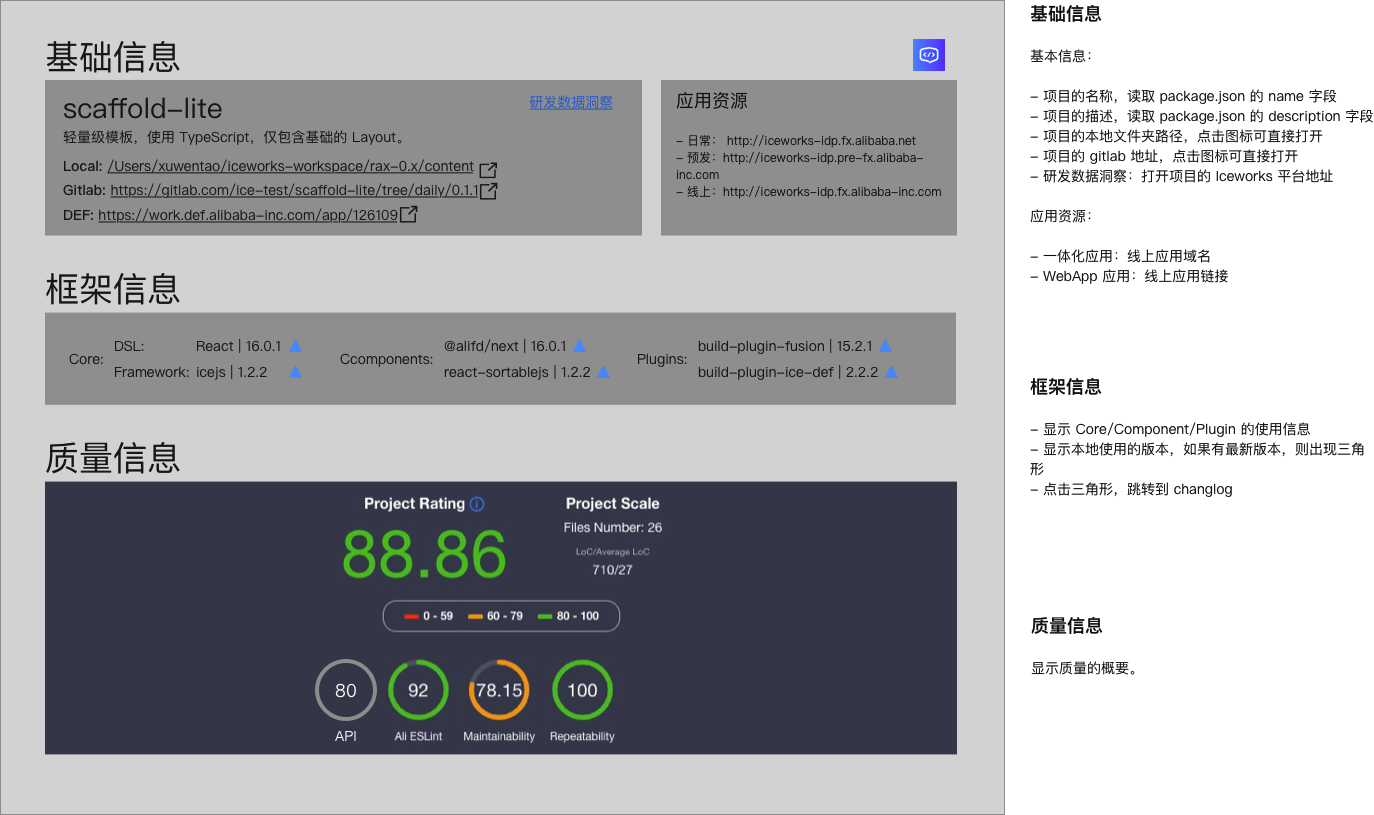This screenshot has width=1374, height=815.
Task: Expand triangle beside react-sortablejs 1.2.2
Action: [x=603, y=371]
